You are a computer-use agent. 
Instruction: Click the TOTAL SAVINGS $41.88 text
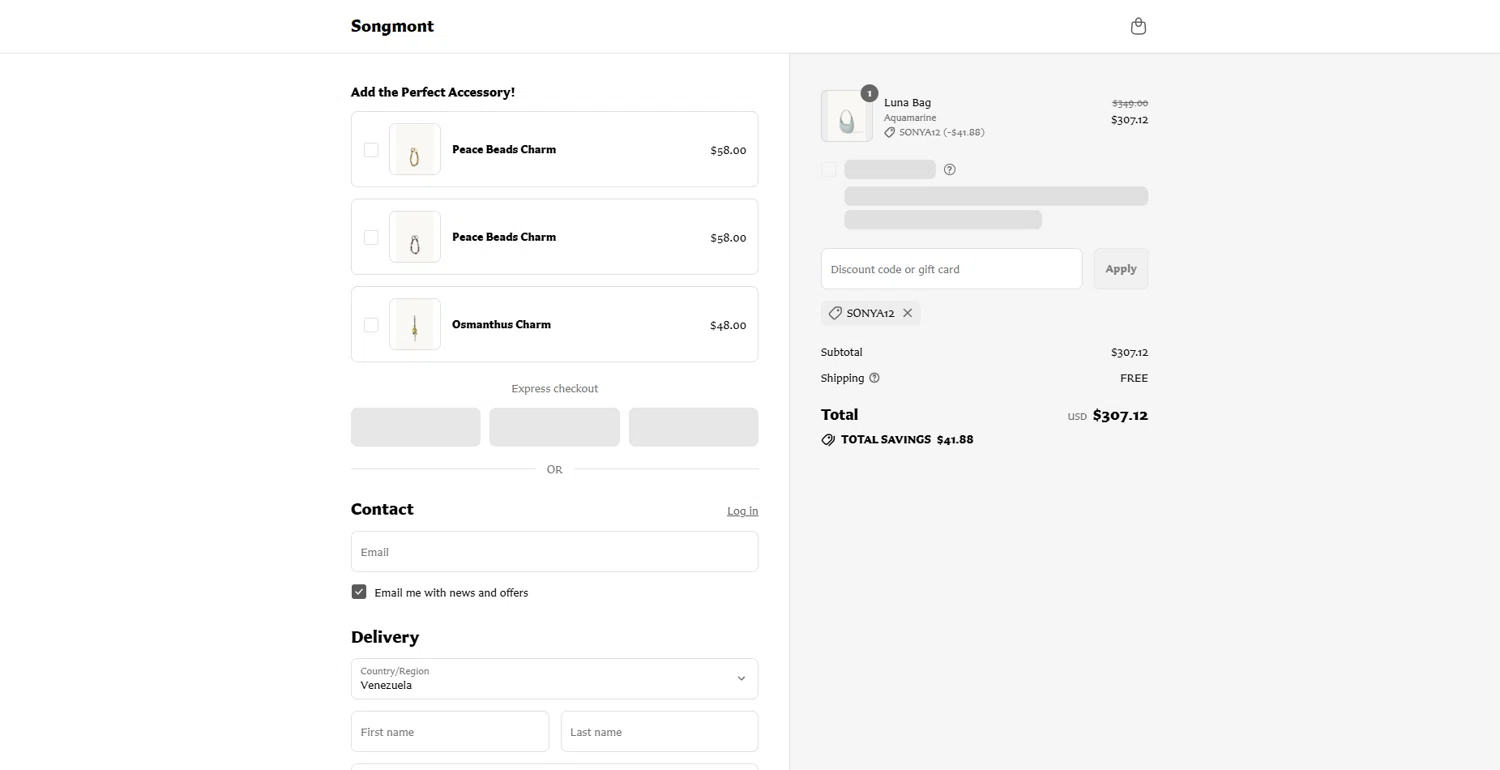pyautogui.click(x=907, y=440)
